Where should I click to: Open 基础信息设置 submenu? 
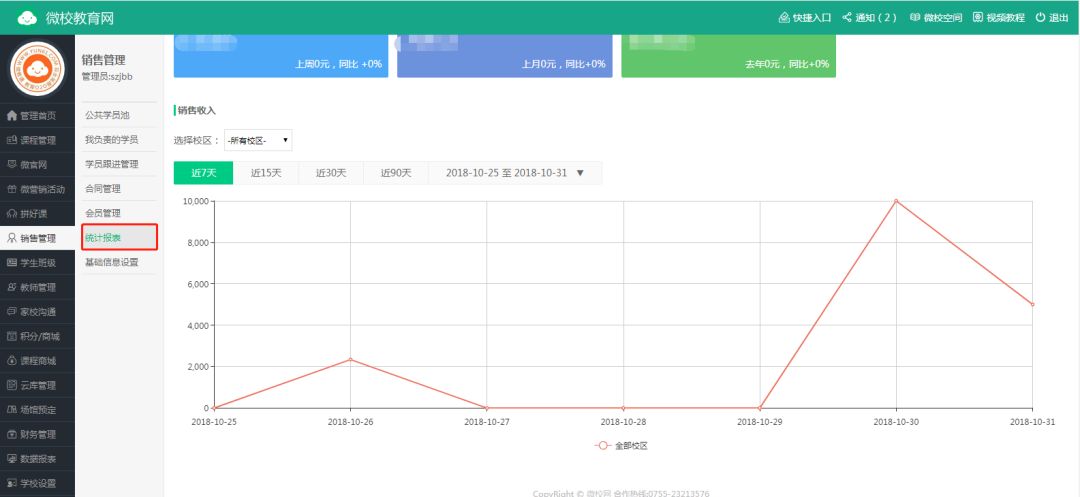118,262
